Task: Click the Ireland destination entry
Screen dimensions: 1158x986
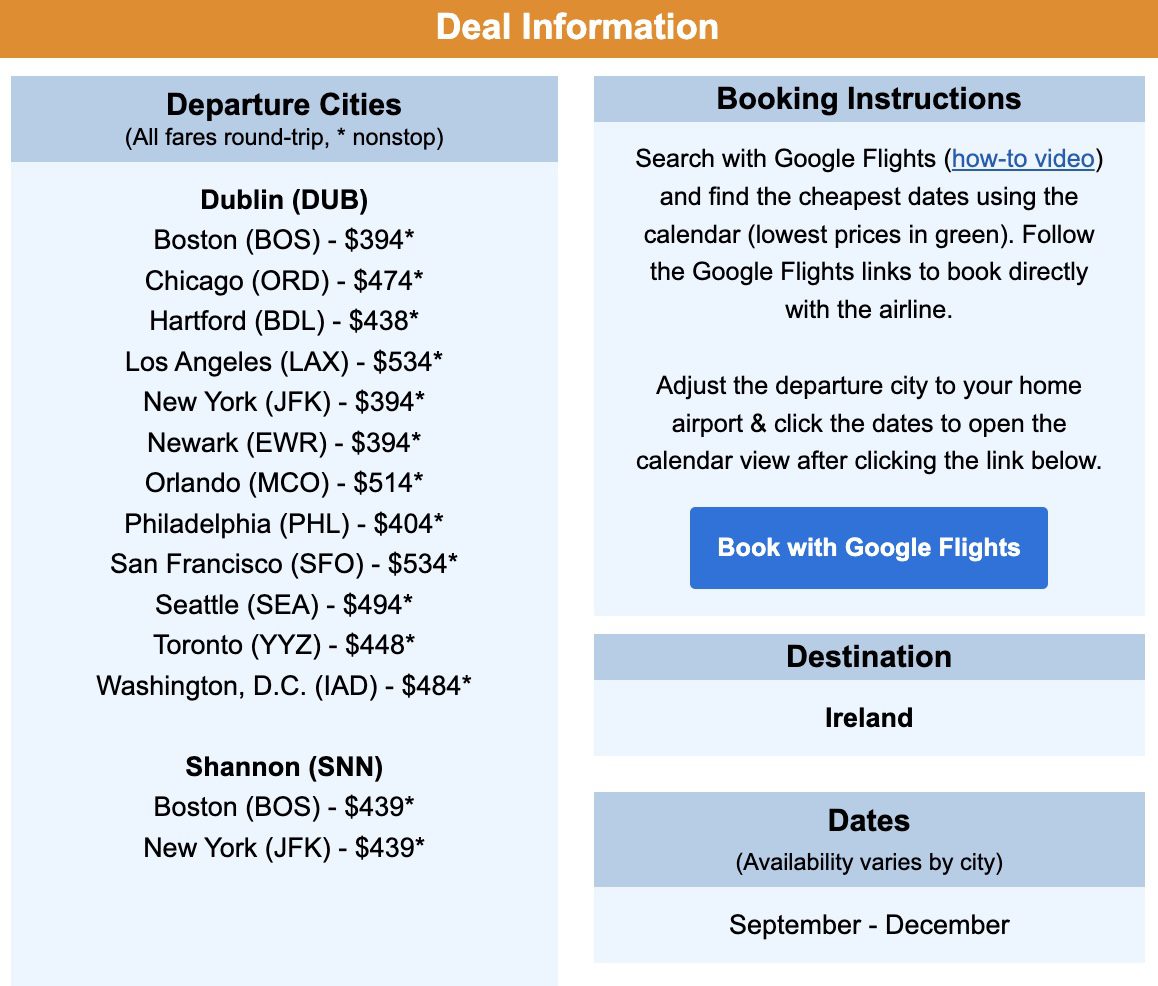Action: coord(868,718)
